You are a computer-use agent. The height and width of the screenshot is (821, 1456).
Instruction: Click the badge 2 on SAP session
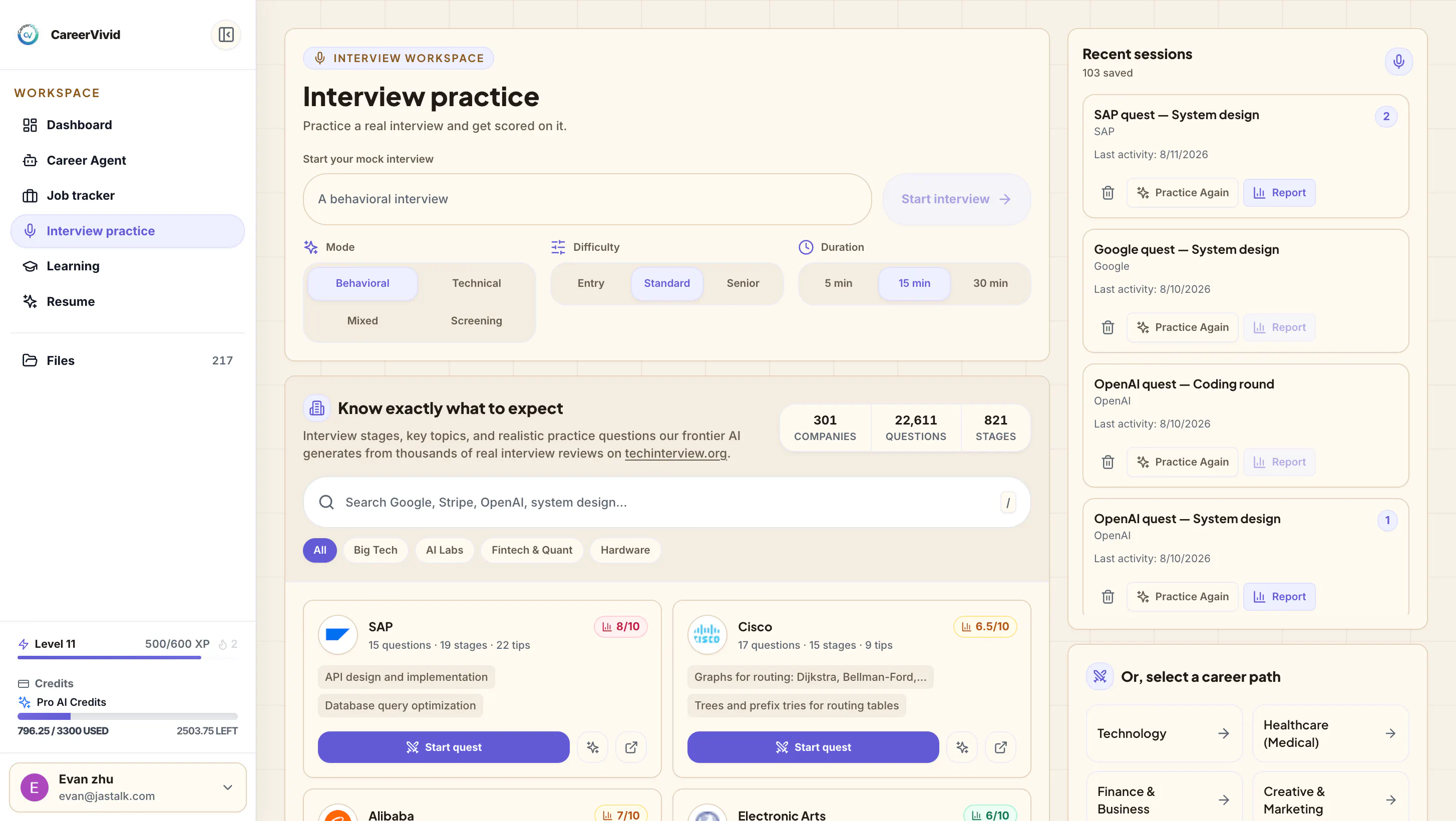click(1386, 117)
